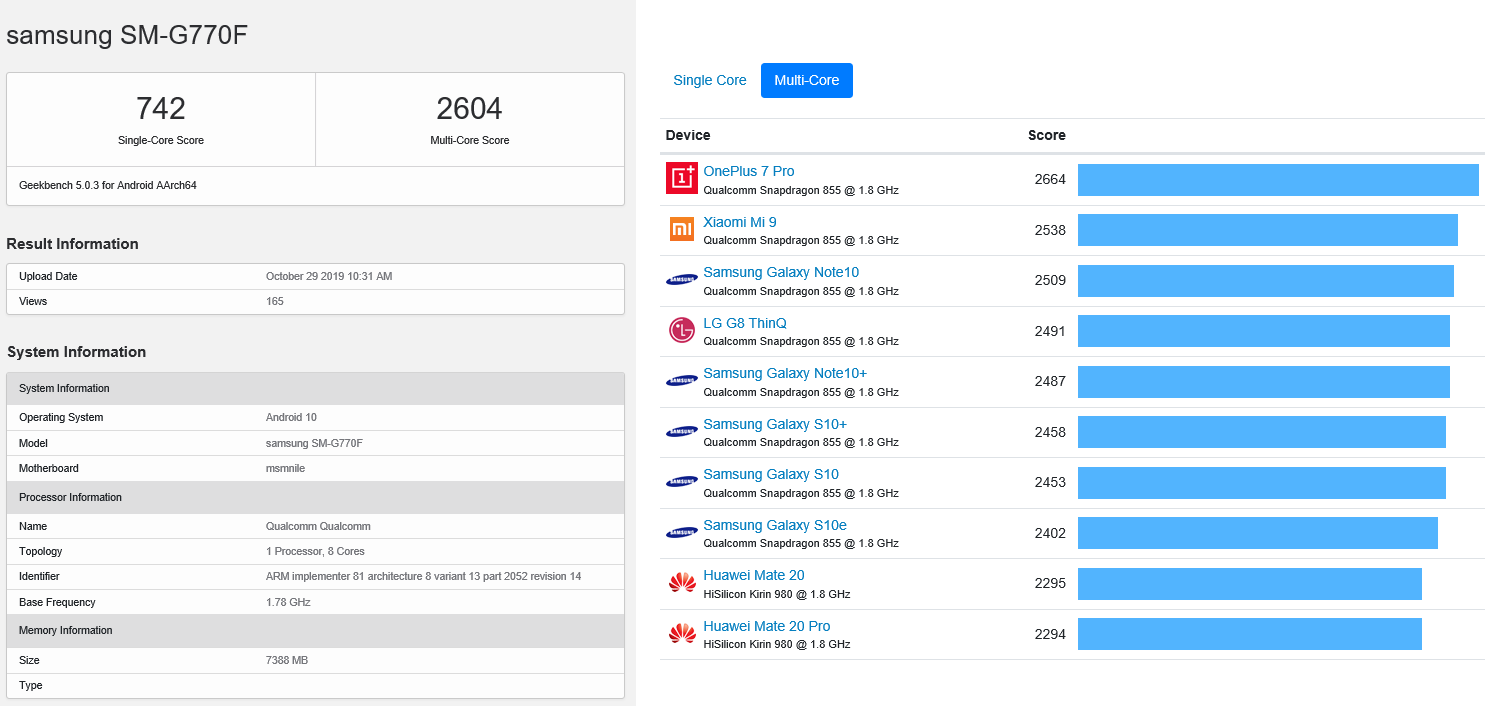Click the Huawei Mate 20 Pro score bar
This screenshot has height=706, width=1510.
[1250, 634]
